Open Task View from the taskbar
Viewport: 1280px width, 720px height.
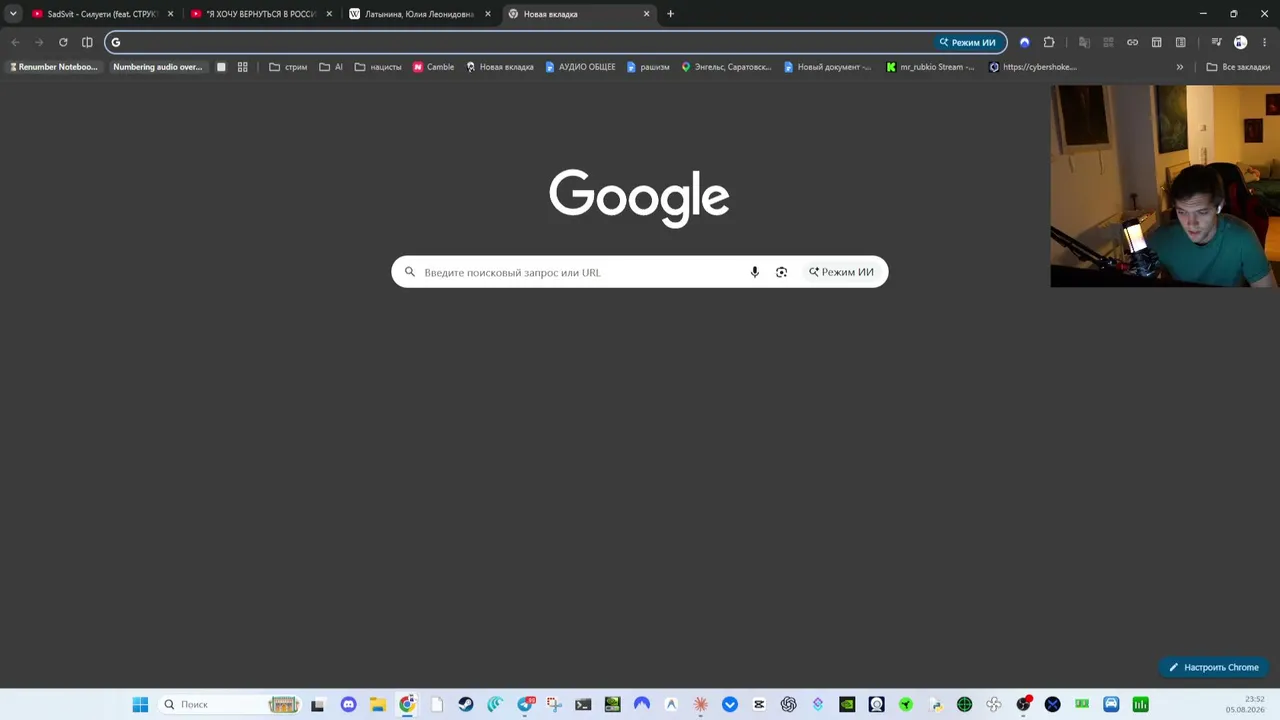tap(318, 705)
